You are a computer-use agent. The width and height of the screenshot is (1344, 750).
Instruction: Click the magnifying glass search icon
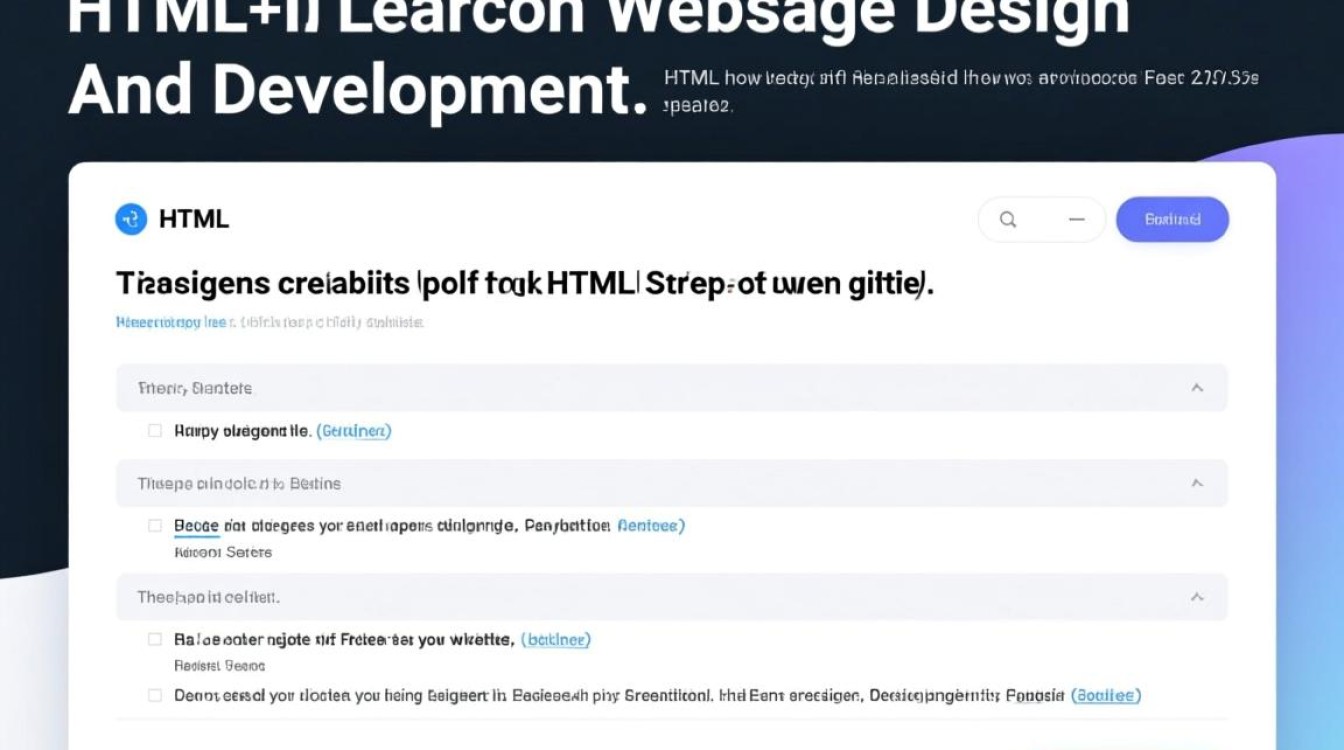click(1008, 220)
